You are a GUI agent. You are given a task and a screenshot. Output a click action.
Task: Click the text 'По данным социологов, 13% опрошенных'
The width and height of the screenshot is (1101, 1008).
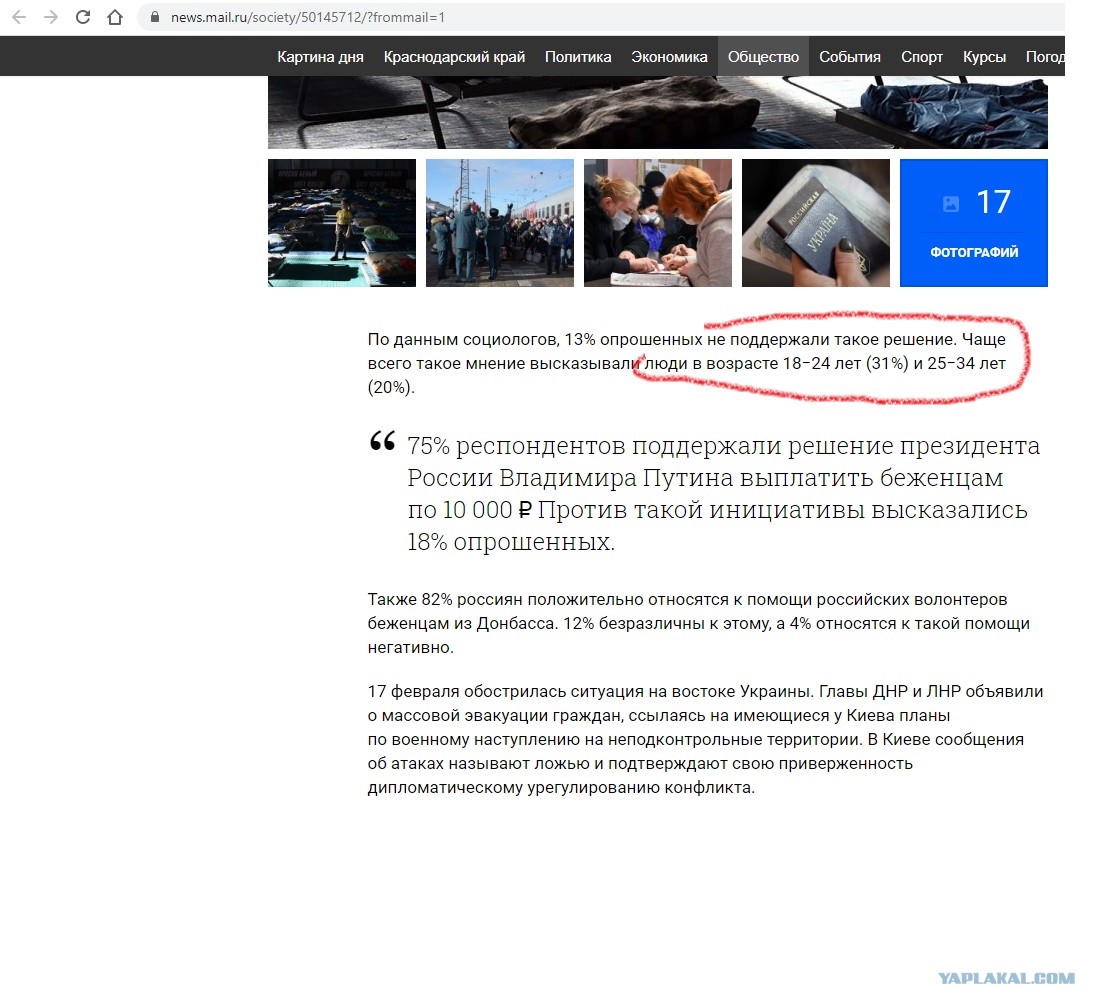coord(535,340)
